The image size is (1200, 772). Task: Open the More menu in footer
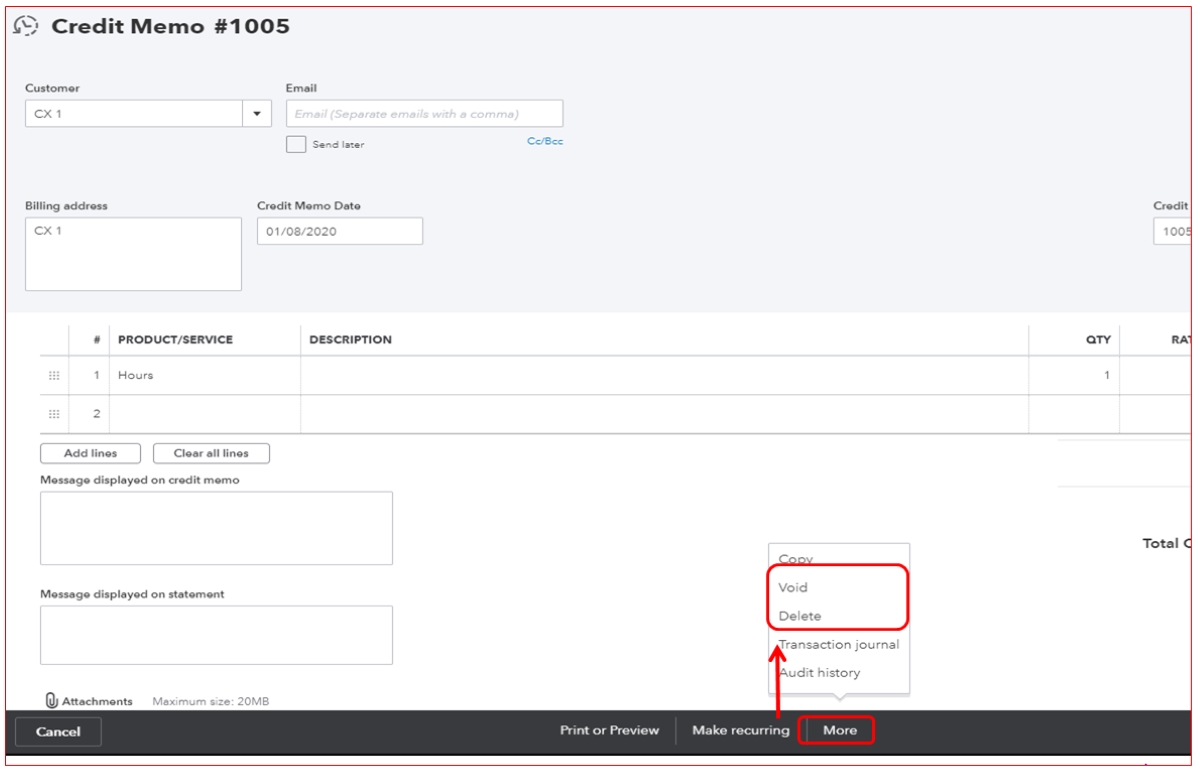pyautogui.click(x=840, y=730)
